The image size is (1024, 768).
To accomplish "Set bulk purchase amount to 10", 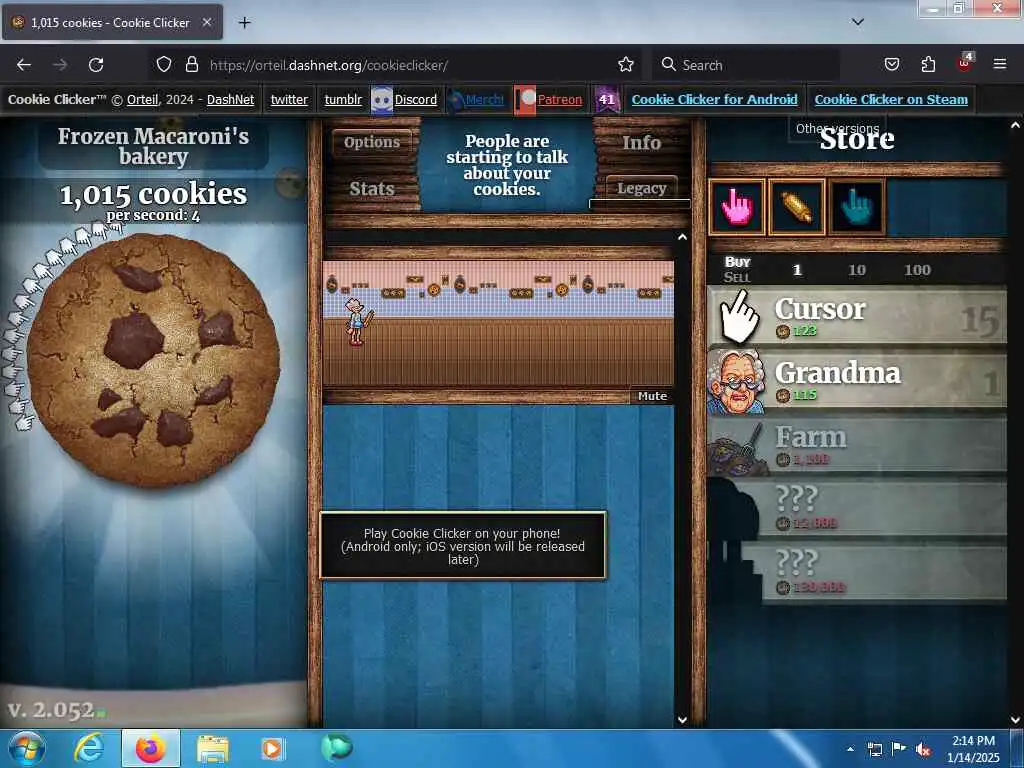I will 856,270.
